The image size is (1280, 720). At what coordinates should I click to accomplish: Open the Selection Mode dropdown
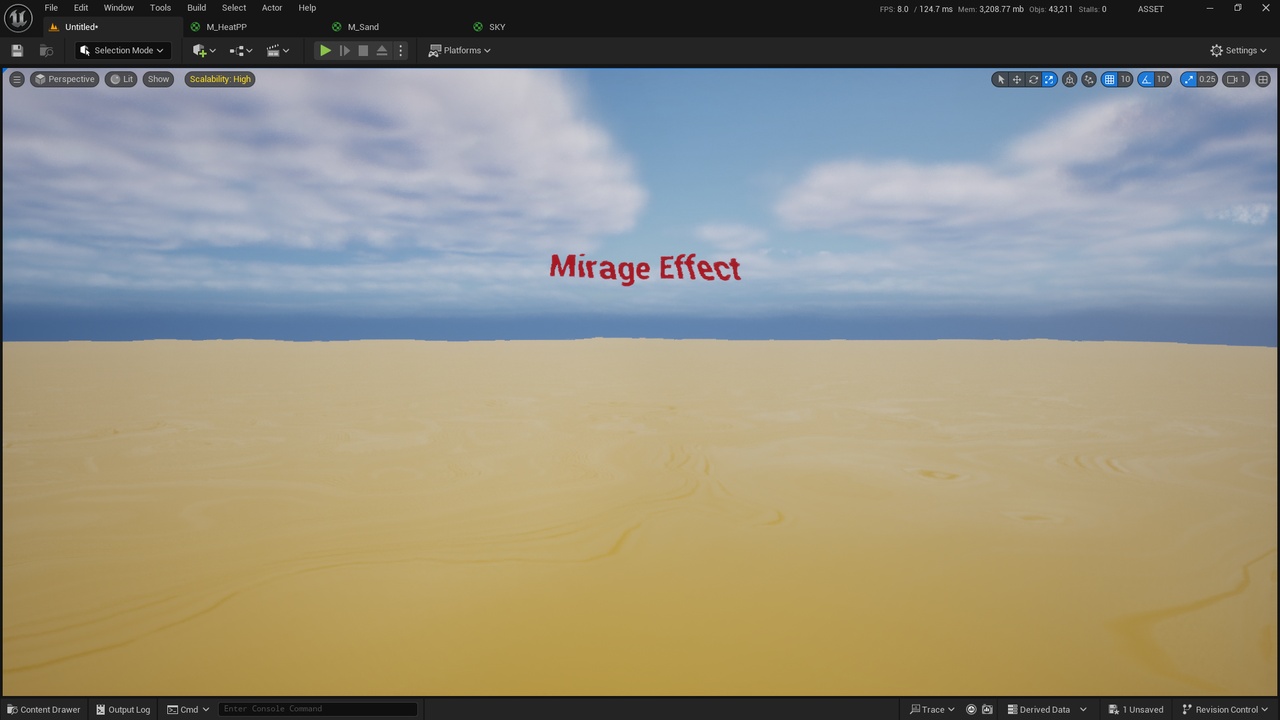point(122,50)
